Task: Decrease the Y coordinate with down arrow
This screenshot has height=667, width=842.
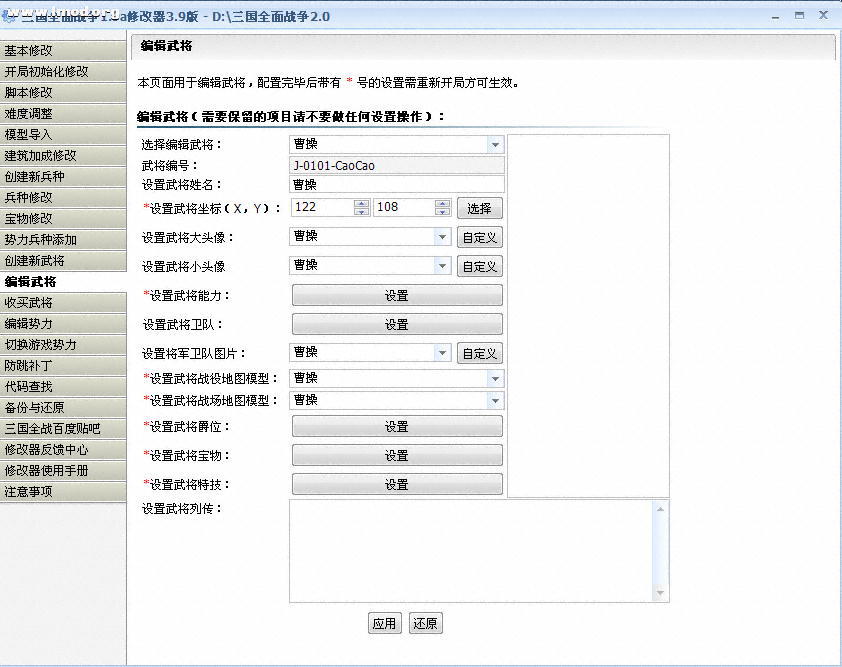Action: pyautogui.click(x=442, y=212)
